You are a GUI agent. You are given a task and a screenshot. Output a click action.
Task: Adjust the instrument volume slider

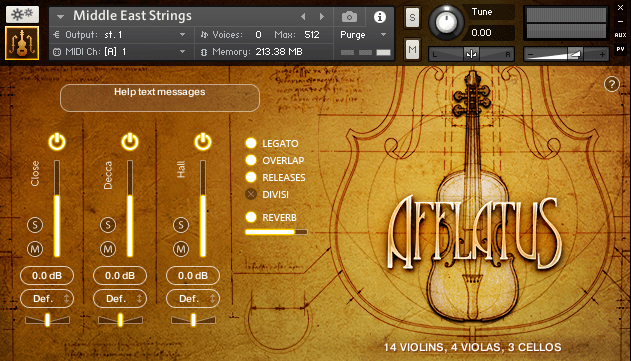(566, 54)
